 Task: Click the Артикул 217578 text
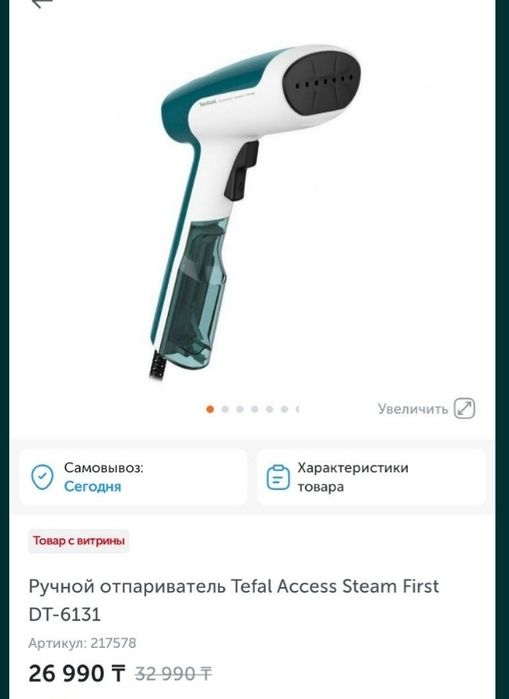[x=82, y=643]
